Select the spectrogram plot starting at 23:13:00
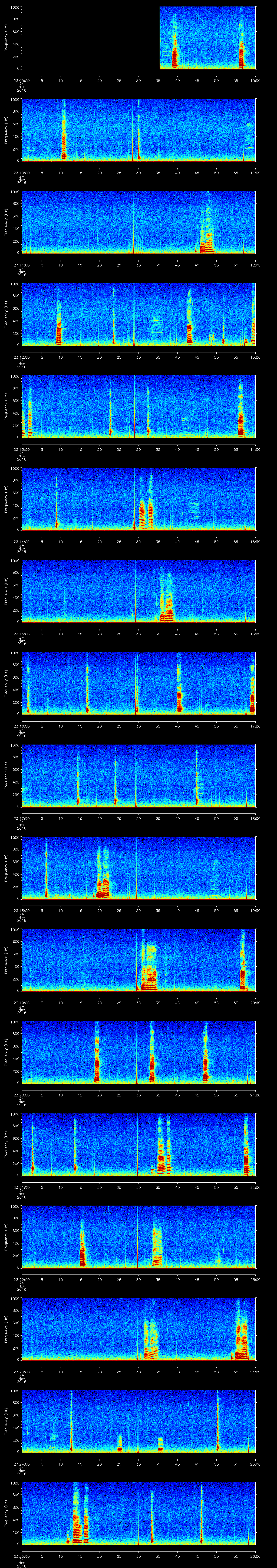Viewport: 277px width, 1568px height. (x=139, y=407)
